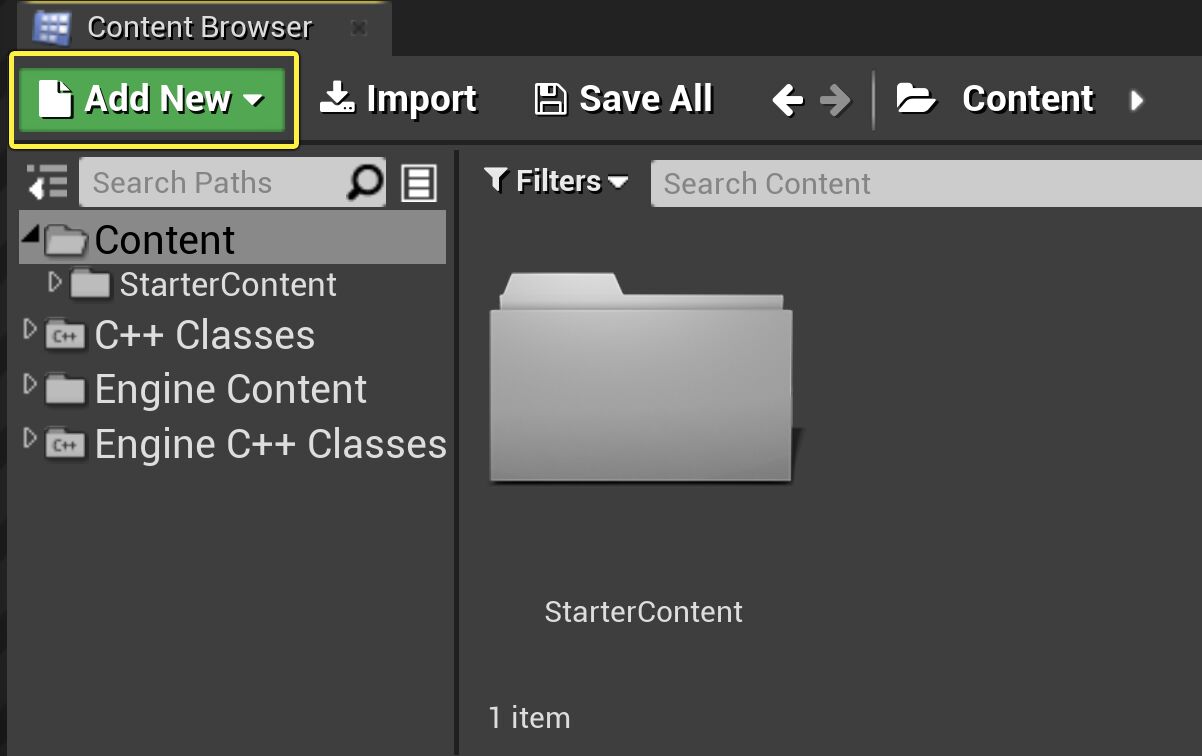Switch to the Content Browser tab
The width and height of the screenshot is (1202, 756).
click(x=198, y=27)
